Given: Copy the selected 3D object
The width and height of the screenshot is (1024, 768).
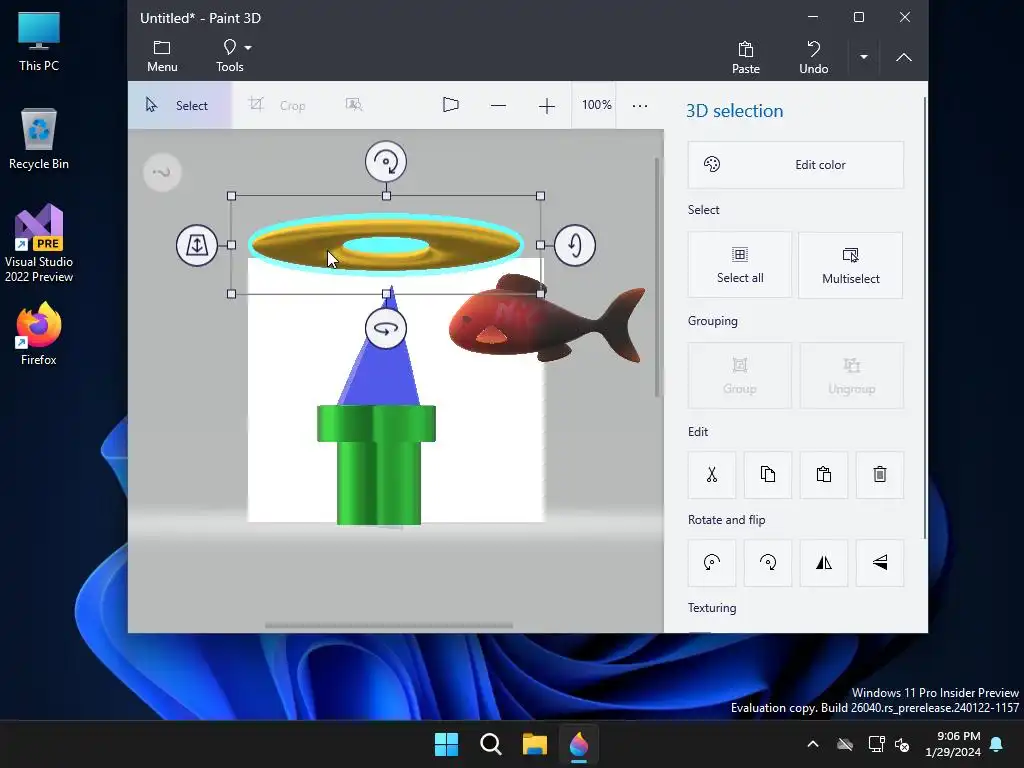Looking at the screenshot, I should tap(768, 474).
